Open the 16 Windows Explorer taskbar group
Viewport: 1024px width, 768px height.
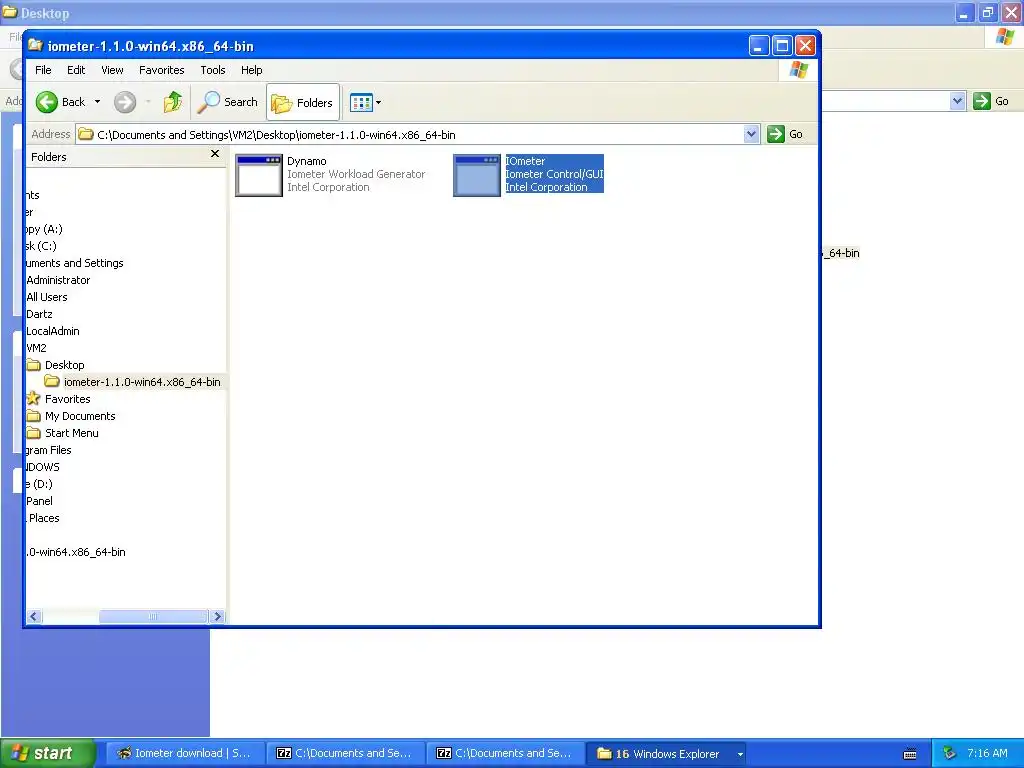[x=667, y=753]
